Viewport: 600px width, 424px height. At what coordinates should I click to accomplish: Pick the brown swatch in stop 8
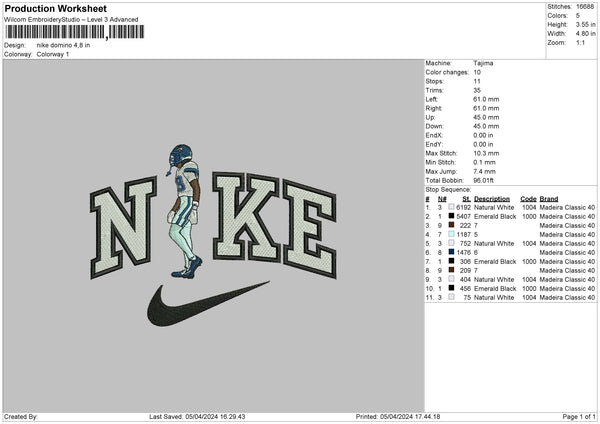coord(452,270)
